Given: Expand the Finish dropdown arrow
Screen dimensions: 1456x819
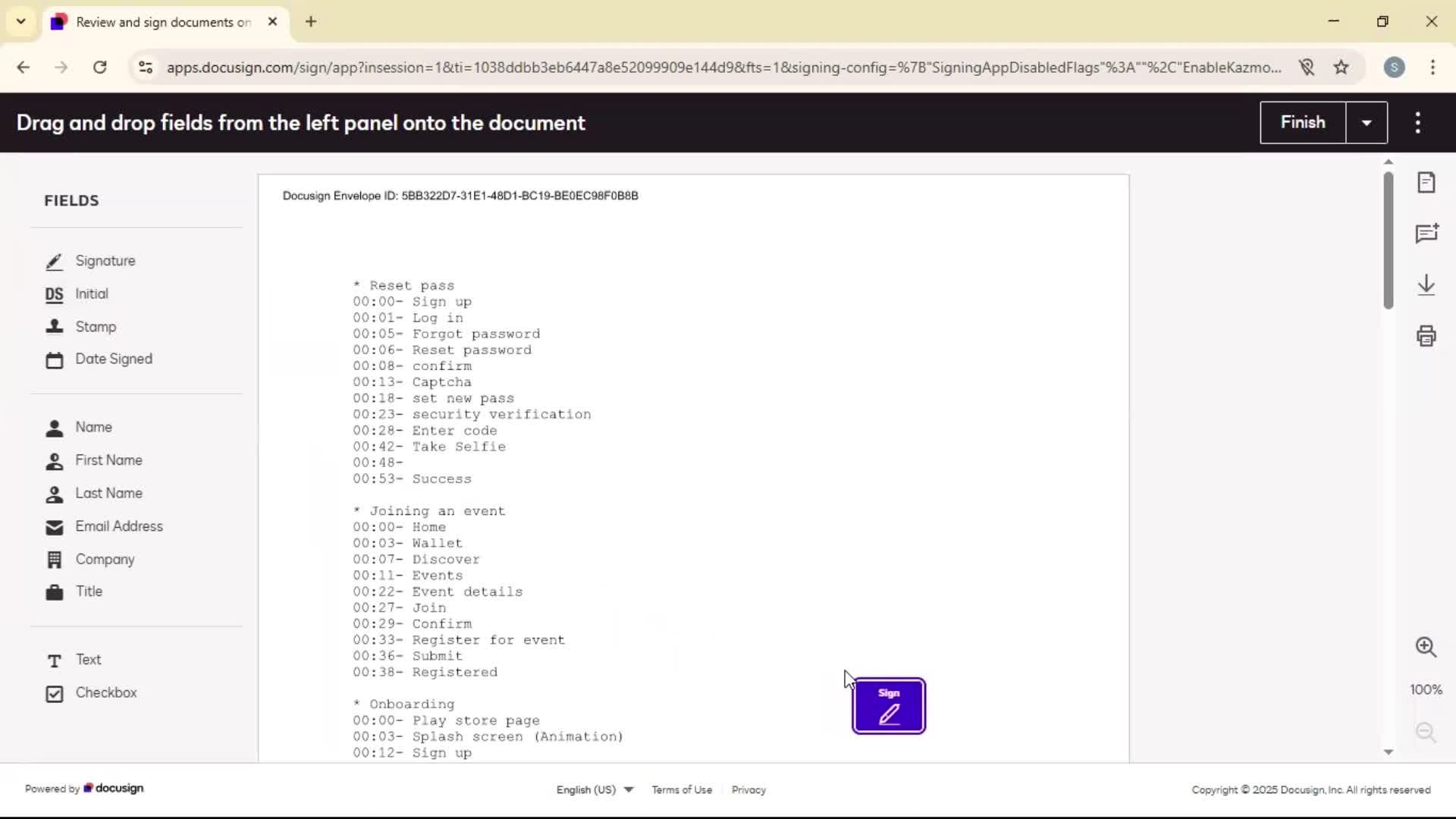Looking at the screenshot, I should tap(1367, 123).
